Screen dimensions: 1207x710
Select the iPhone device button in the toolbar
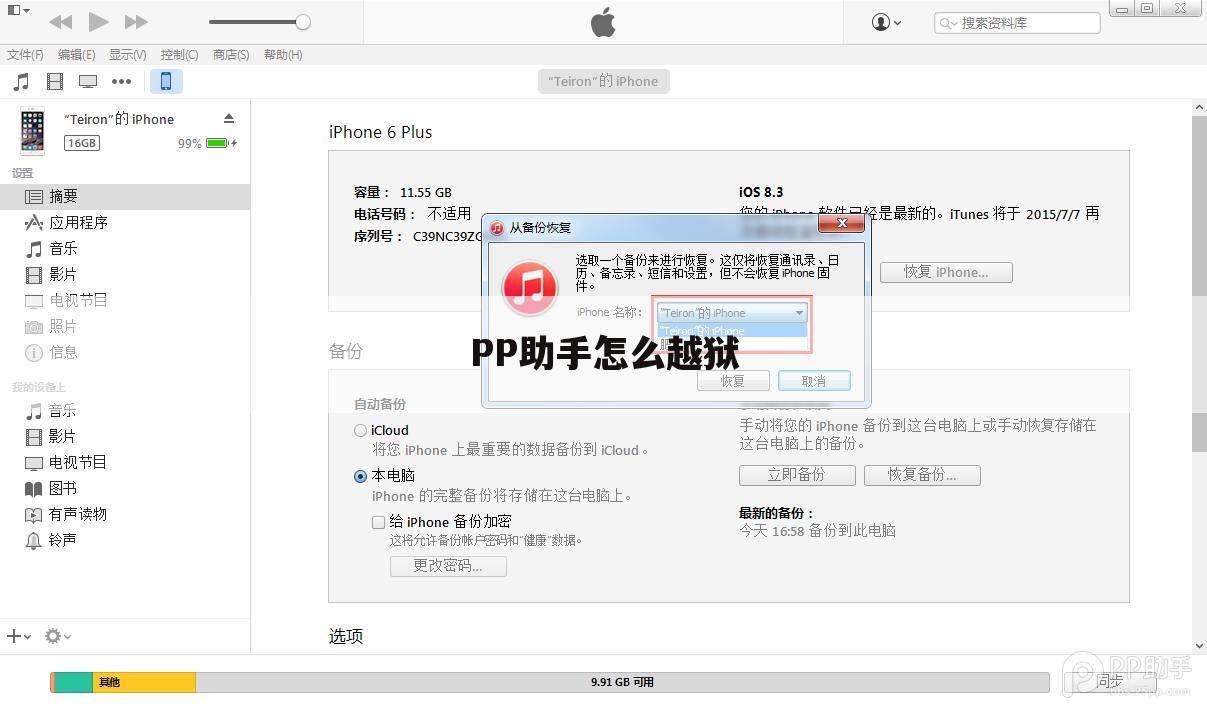(x=166, y=81)
